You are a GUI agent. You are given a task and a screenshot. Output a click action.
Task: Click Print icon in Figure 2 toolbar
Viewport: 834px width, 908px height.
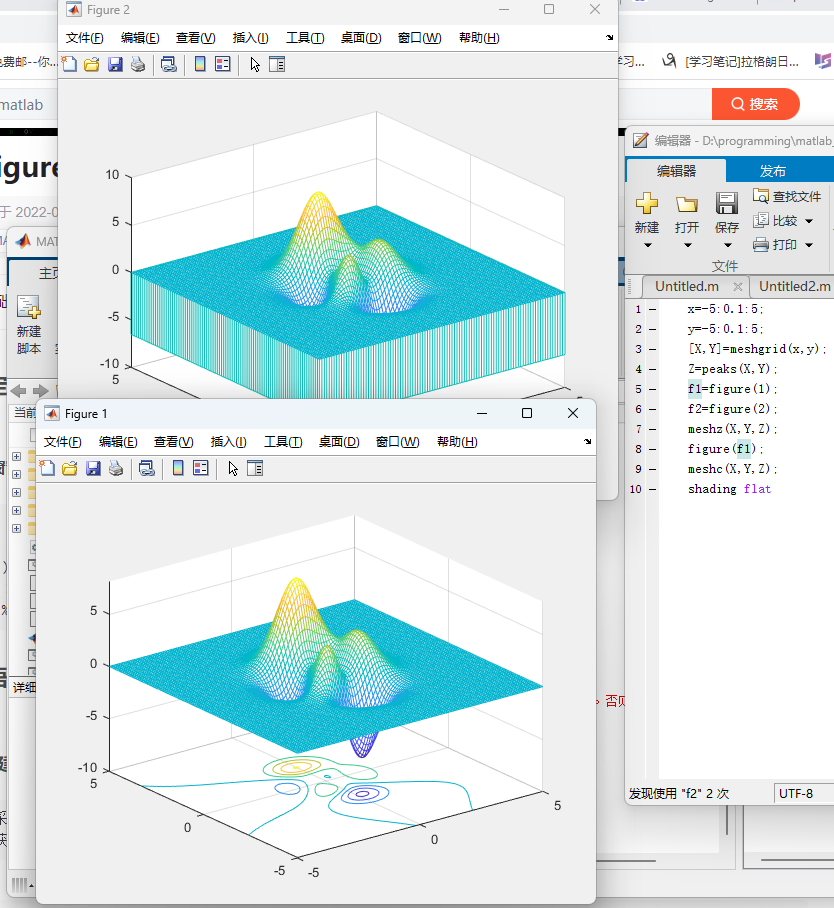138,64
